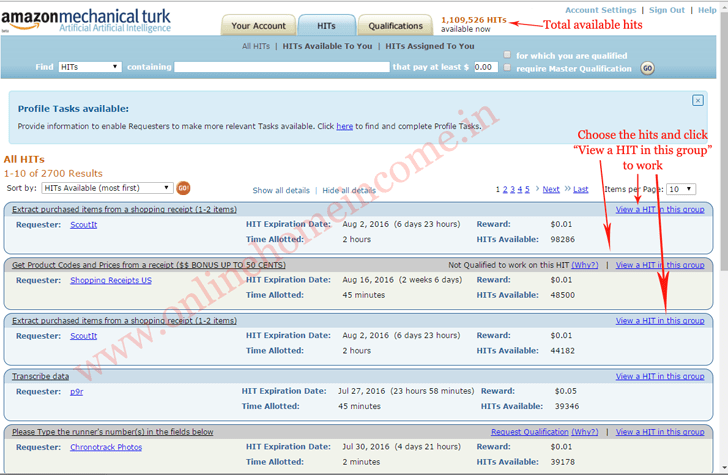Click Hide all details
728x475 pixels.
tap(349, 190)
